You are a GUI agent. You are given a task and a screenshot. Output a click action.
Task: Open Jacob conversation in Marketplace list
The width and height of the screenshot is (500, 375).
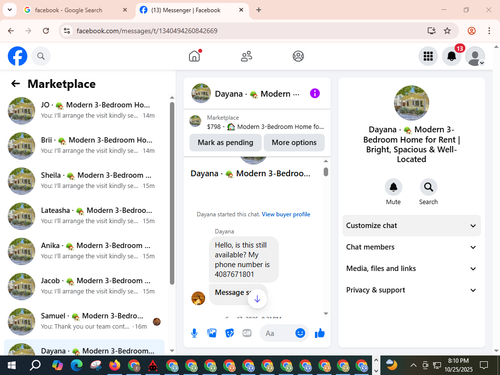[85, 286]
